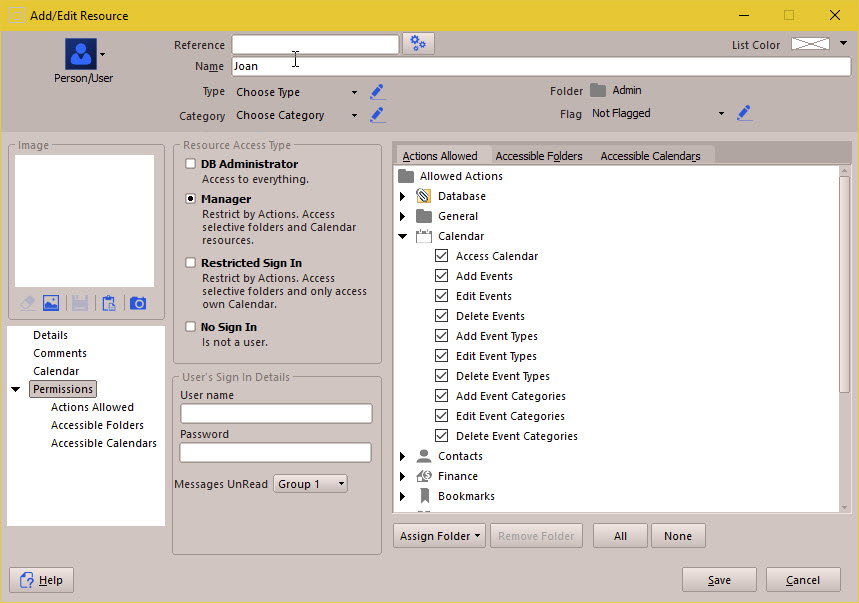The height and width of the screenshot is (603, 859).
Task: Open the Messages UnRead Group 1 dropdown
Action: 311,484
